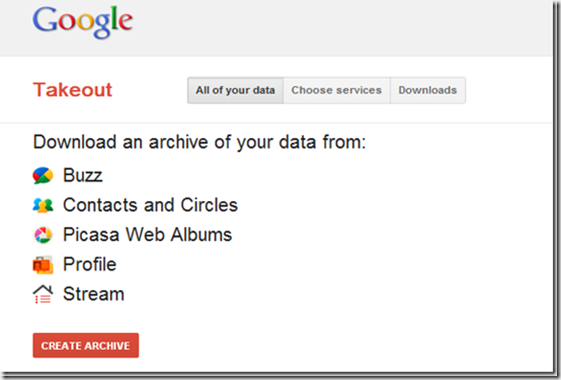Click the divider line below Takeout header
Screen dimensions: 561x380
276,123
